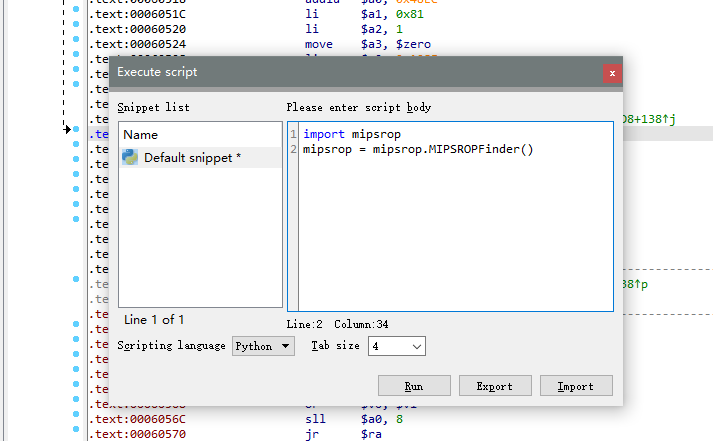This screenshot has height=441, width=713.
Task: Click breakpoint dot at address 00060570
Action: click(x=77, y=434)
